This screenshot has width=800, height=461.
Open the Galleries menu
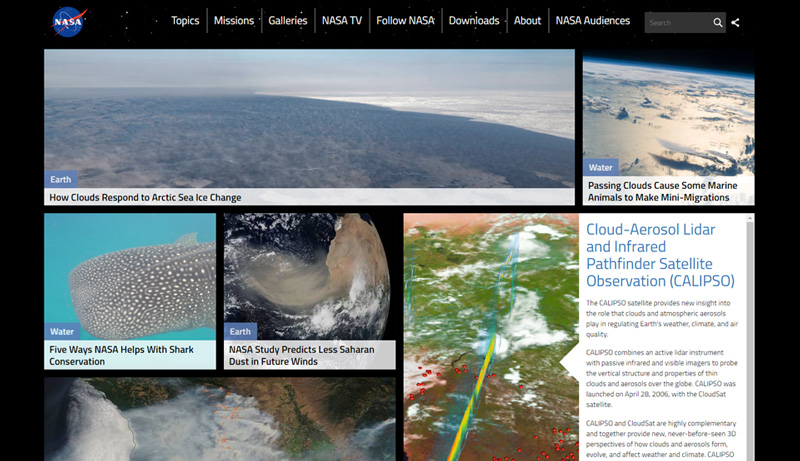coord(288,21)
